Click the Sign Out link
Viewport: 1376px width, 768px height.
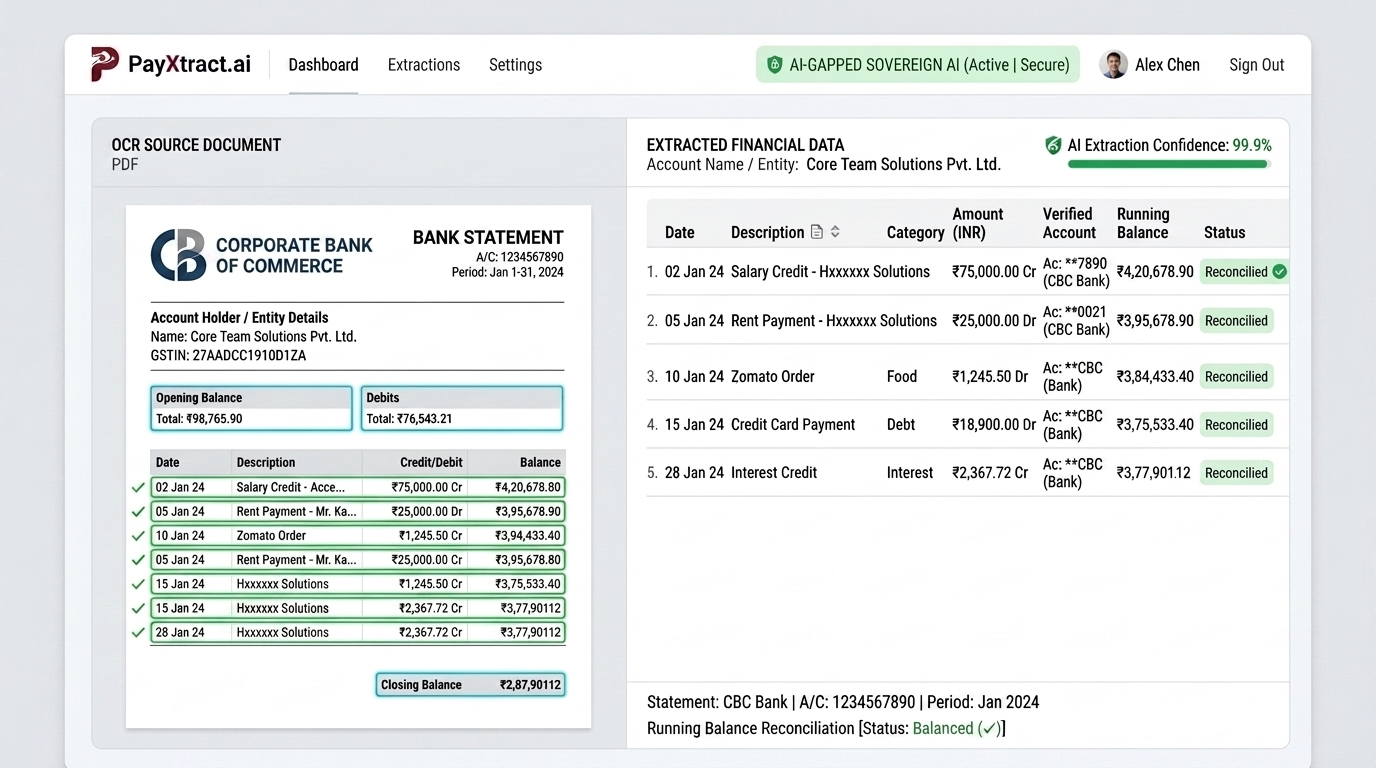pos(1257,65)
